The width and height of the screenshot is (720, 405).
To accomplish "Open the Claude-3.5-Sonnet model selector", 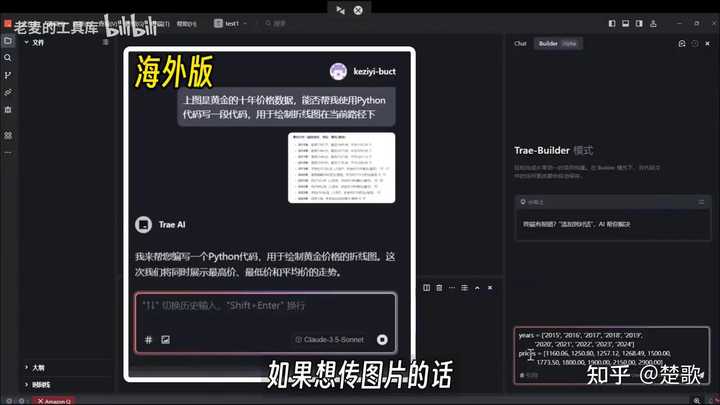I will pos(330,340).
